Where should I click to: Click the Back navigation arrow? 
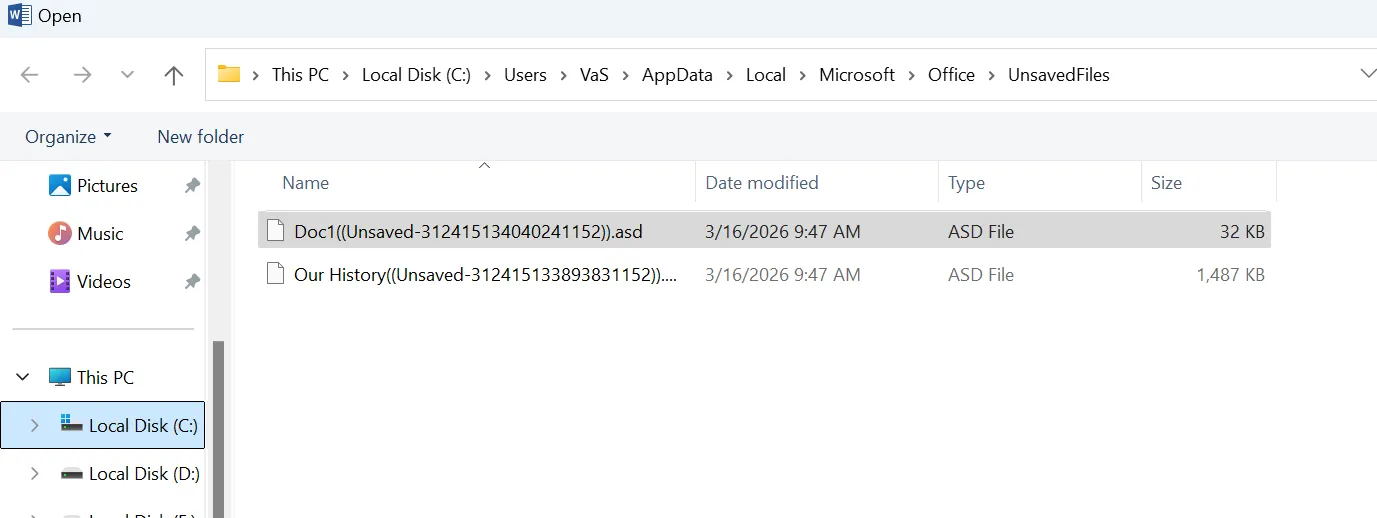[x=30, y=75]
